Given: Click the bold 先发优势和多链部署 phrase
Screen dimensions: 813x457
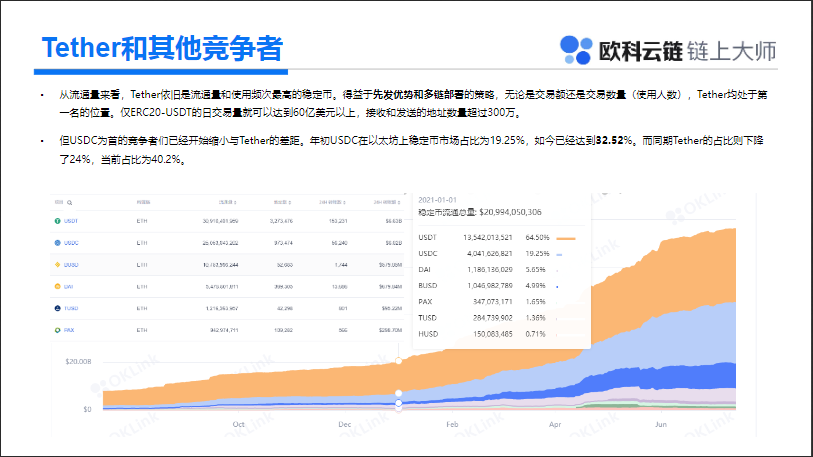Looking at the screenshot, I should [x=418, y=94].
